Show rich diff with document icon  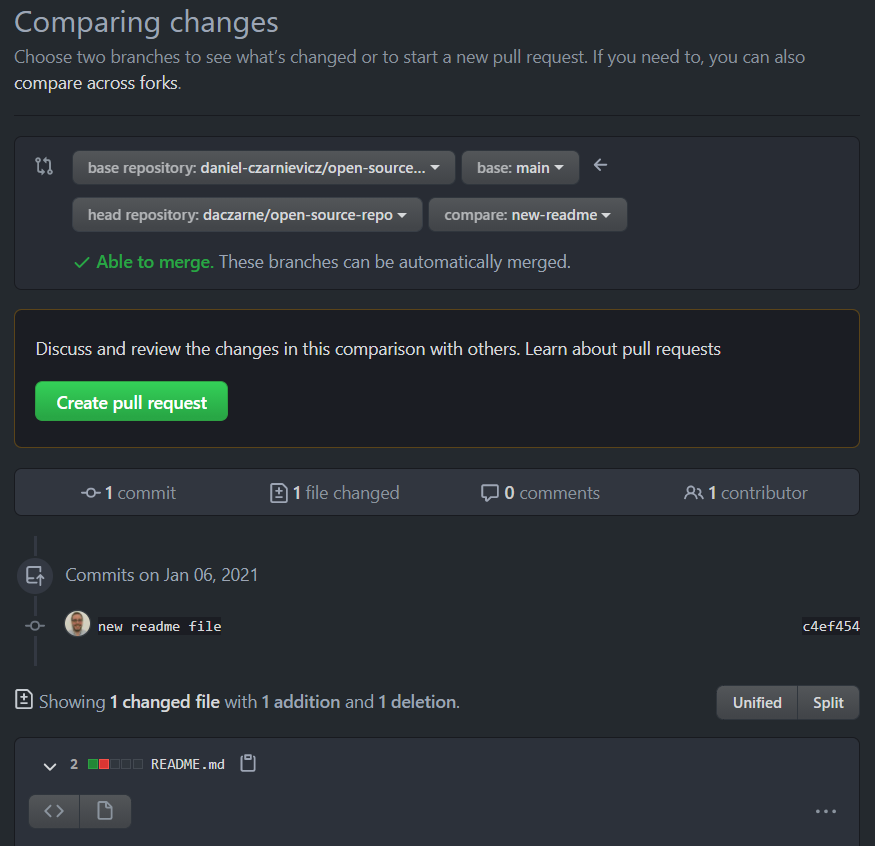point(105,811)
